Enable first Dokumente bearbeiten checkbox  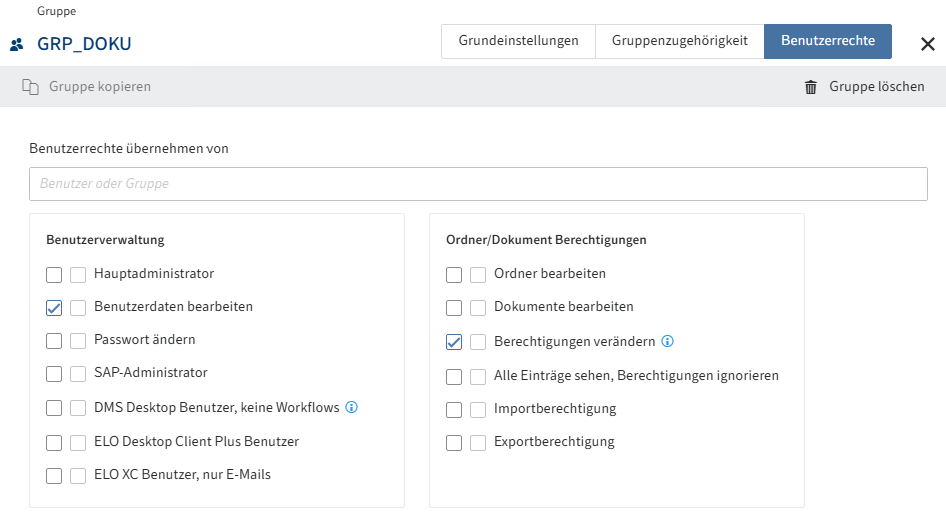(x=454, y=308)
